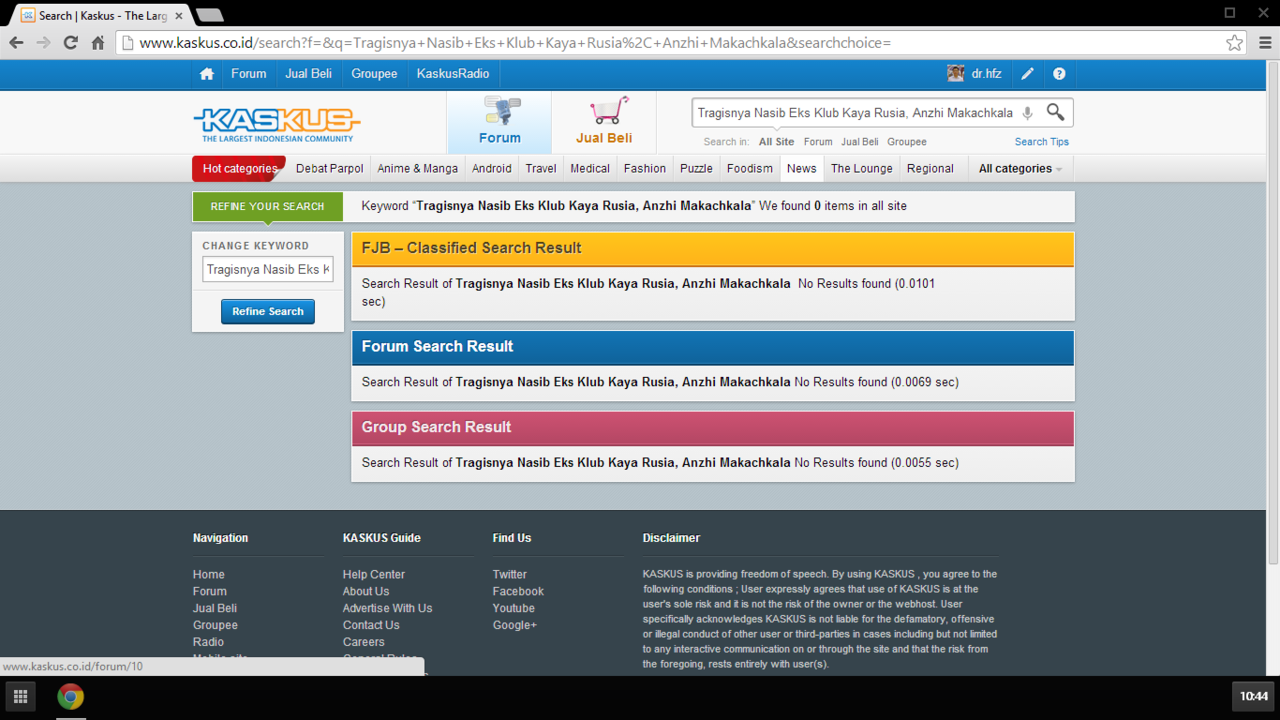
Task: Open the Youtube footer link
Action: click(x=514, y=608)
